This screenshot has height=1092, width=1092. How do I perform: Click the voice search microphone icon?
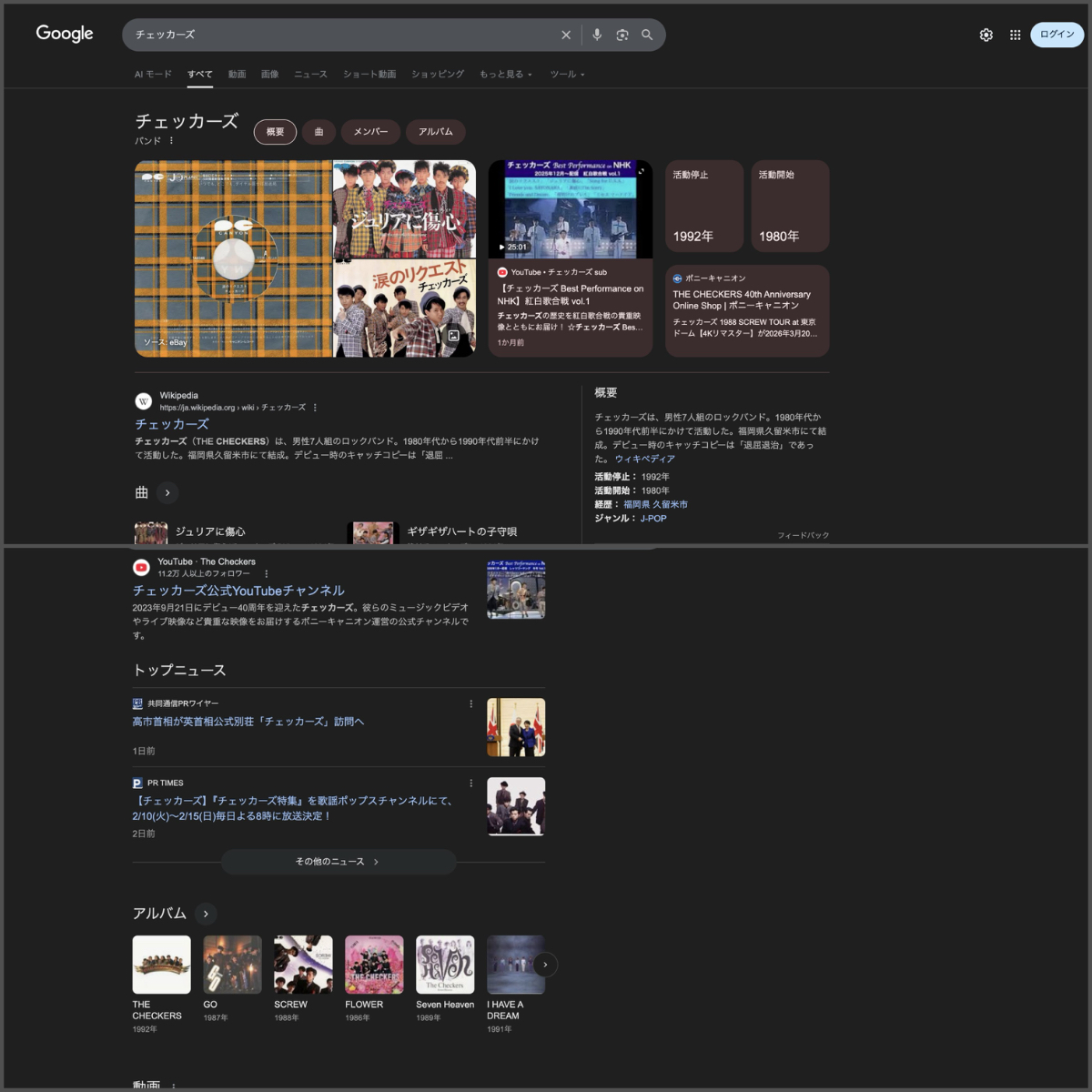point(597,35)
